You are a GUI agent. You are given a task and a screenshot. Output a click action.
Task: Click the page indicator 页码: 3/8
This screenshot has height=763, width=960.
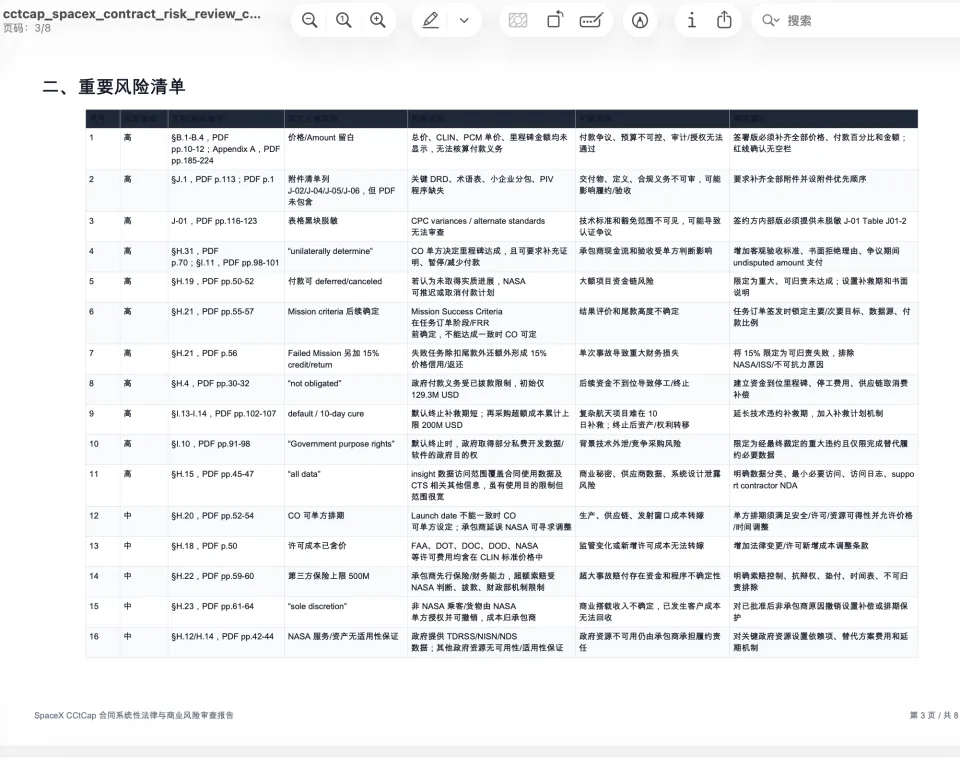click(x=27, y=28)
